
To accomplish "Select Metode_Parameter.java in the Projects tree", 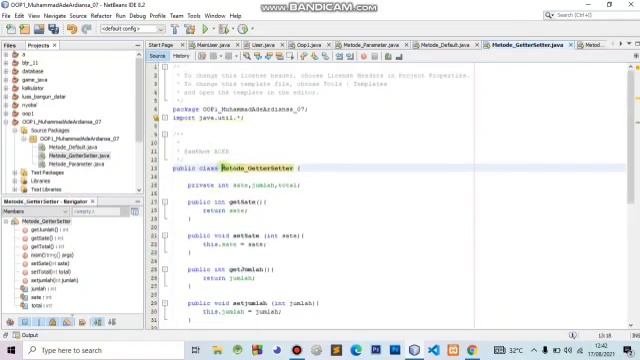I will click(x=76, y=164).
